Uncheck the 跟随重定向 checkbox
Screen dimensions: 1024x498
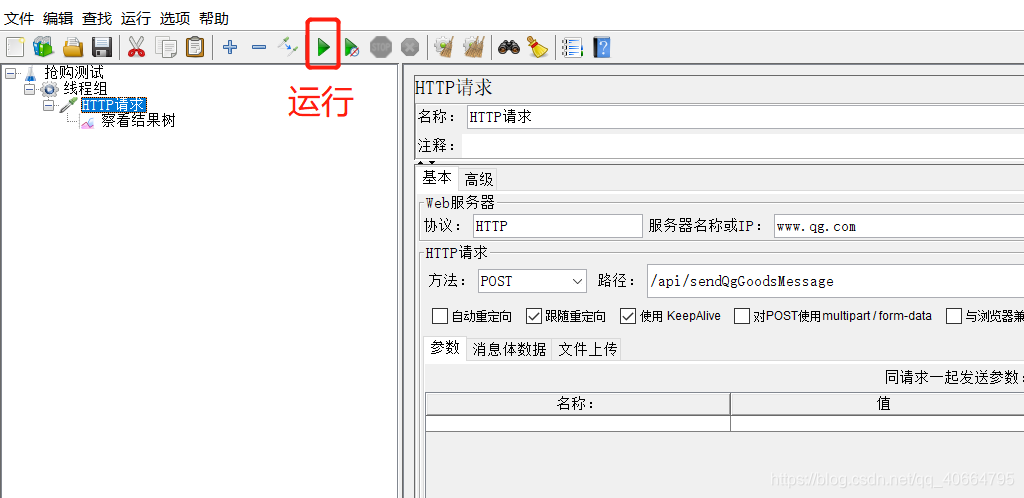tap(534, 317)
